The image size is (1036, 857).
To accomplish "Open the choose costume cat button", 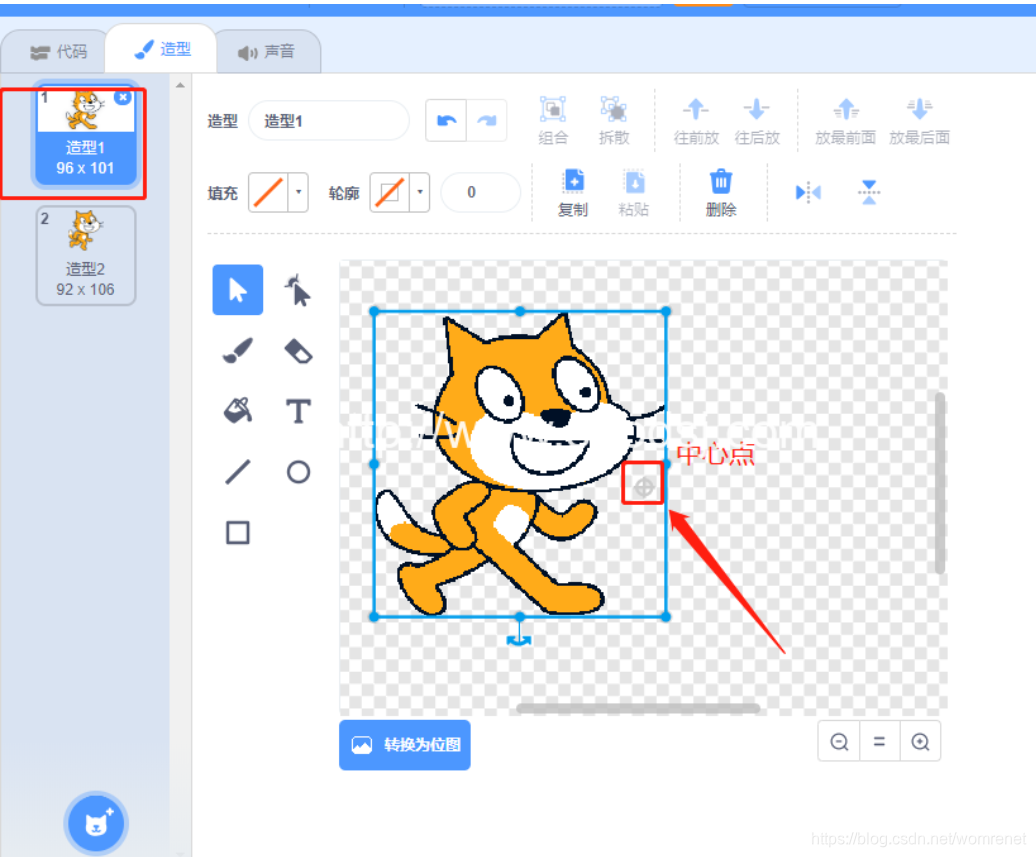I will click(97, 823).
